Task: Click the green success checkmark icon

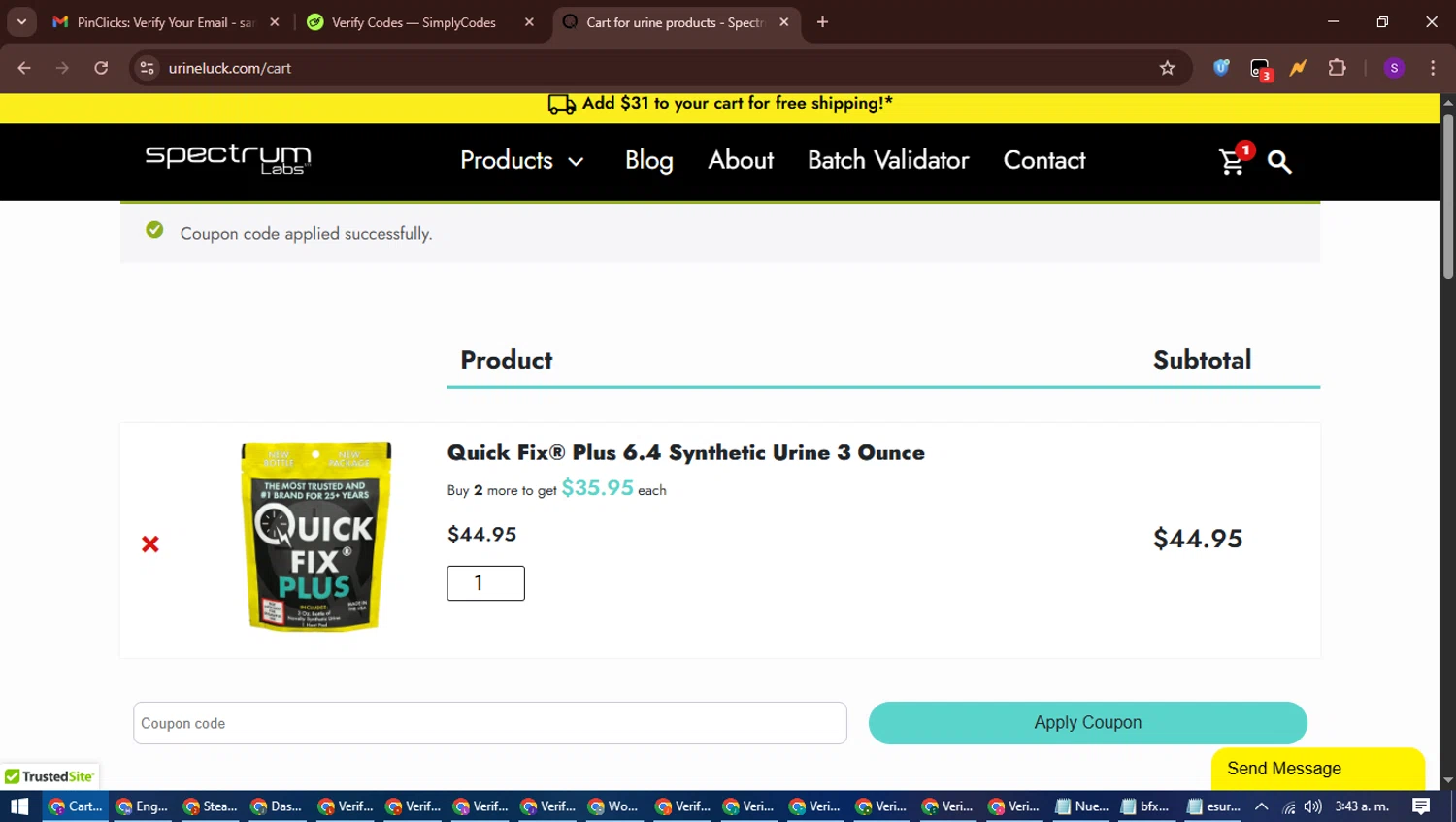Action: (154, 230)
